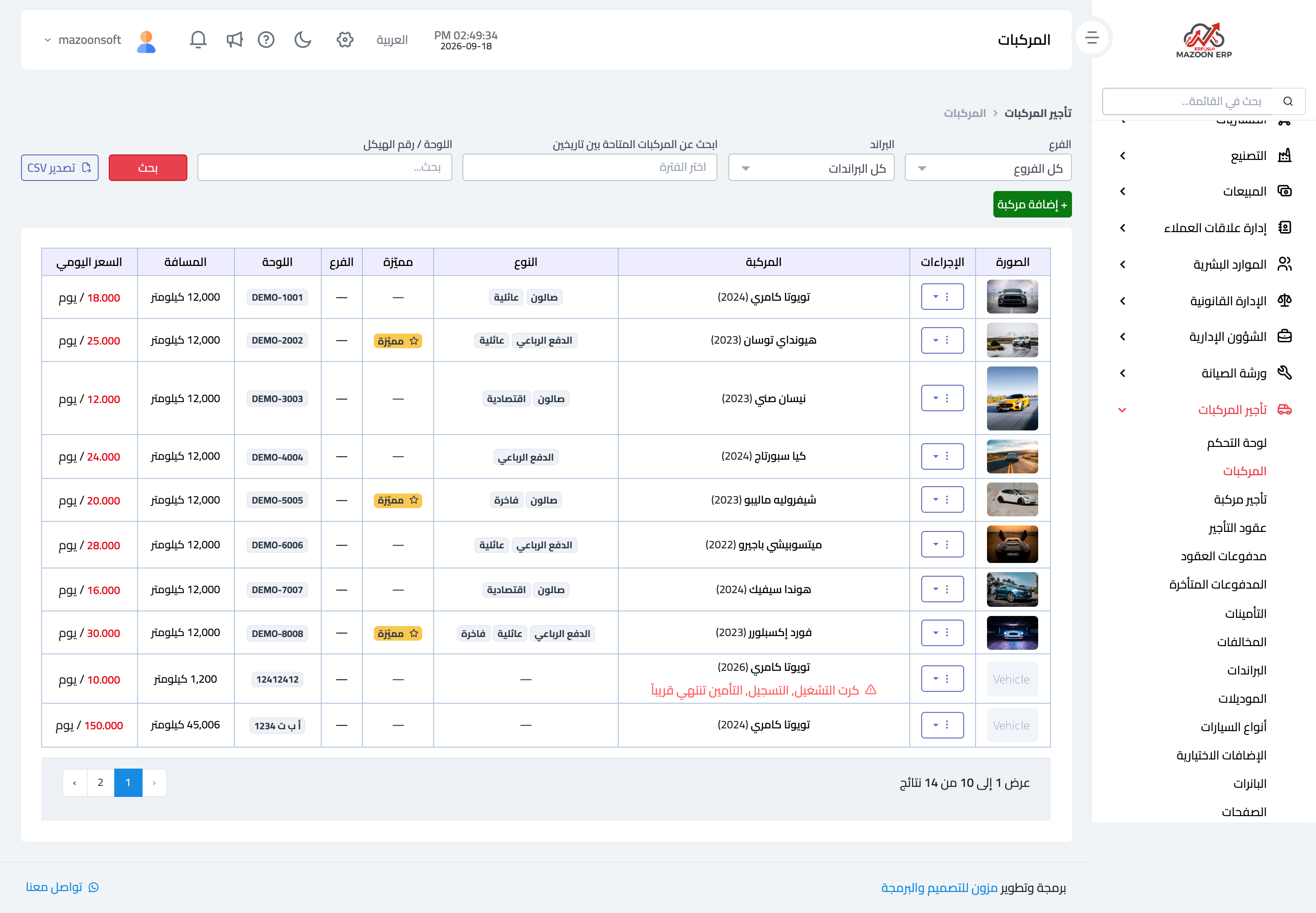Open mazoonsoft user menu dropdown arrow
Viewport: 1316px width, 913px height.
coord(48,40)
